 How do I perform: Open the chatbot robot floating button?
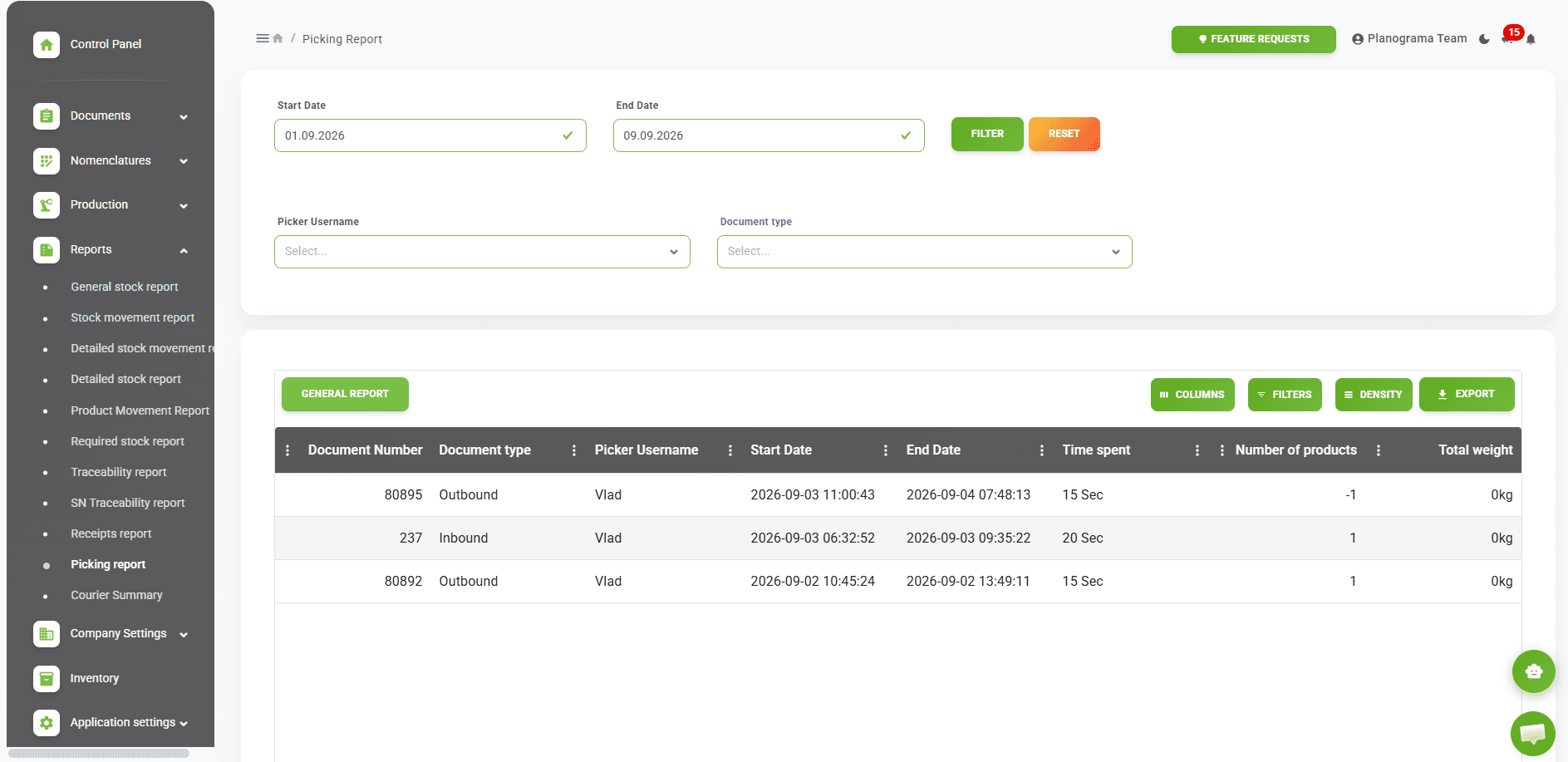[x=1534, y=671]
